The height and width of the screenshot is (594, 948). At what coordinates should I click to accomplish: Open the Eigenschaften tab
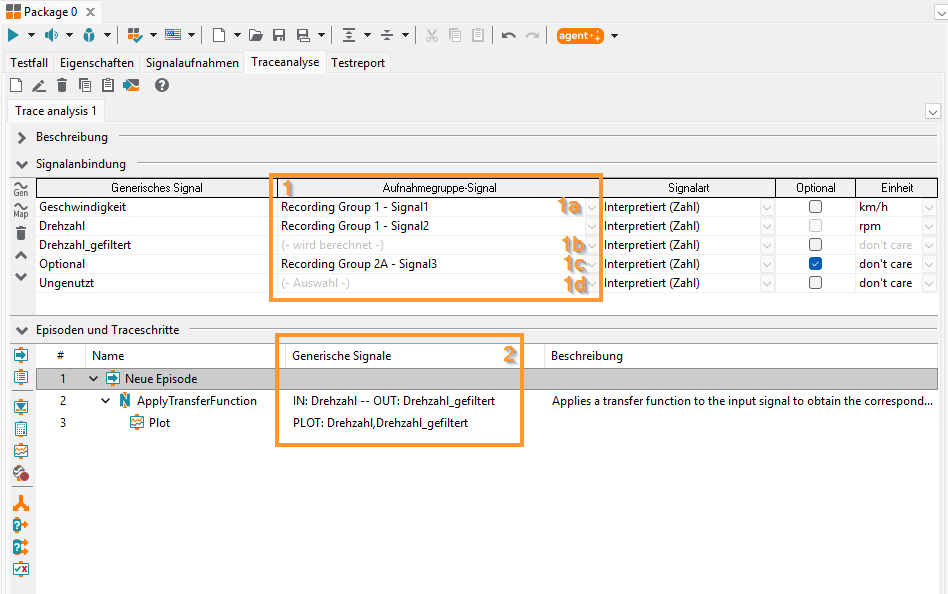point(97,63)
